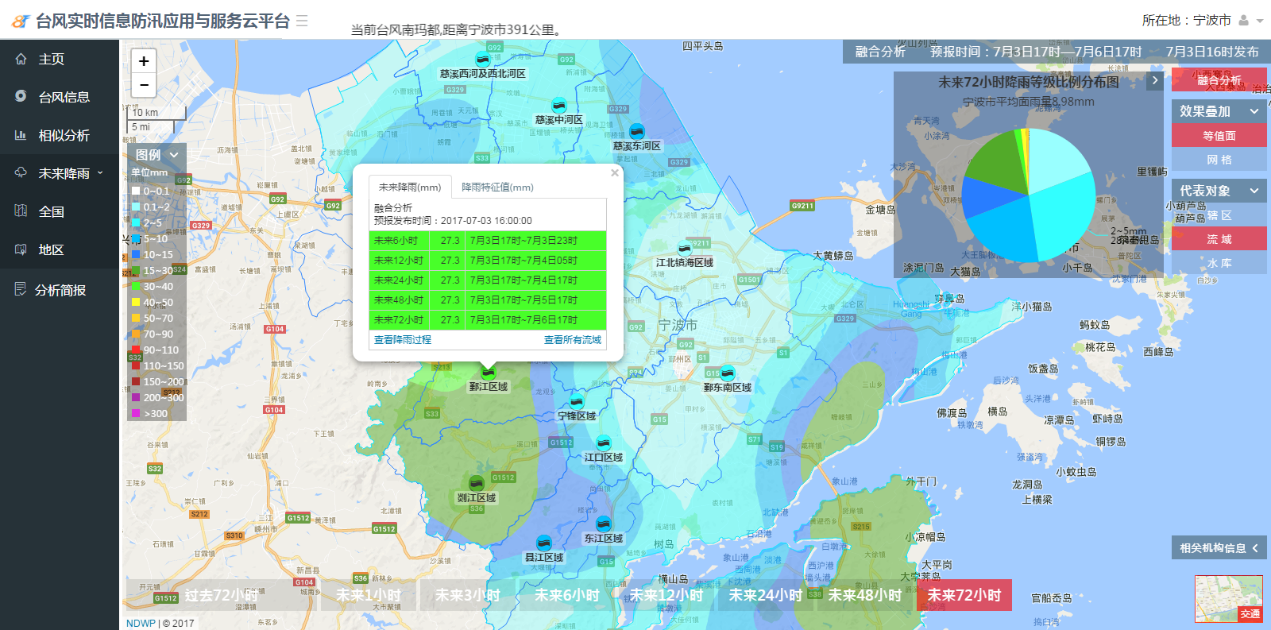Click the 慈溪中河区 basin marker icon
This screenshot has width=1271, height=630.
559,105
